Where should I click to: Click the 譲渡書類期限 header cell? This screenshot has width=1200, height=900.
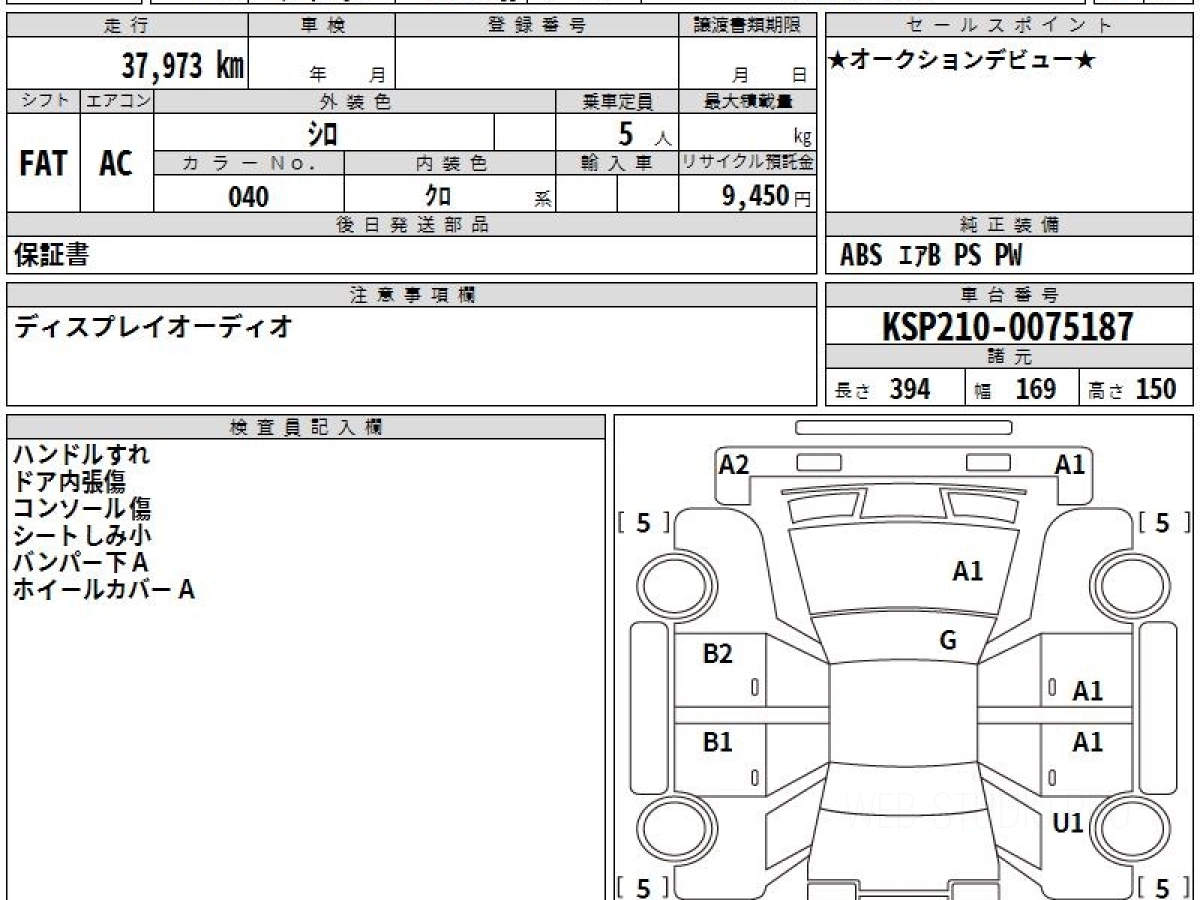(748, 26)
